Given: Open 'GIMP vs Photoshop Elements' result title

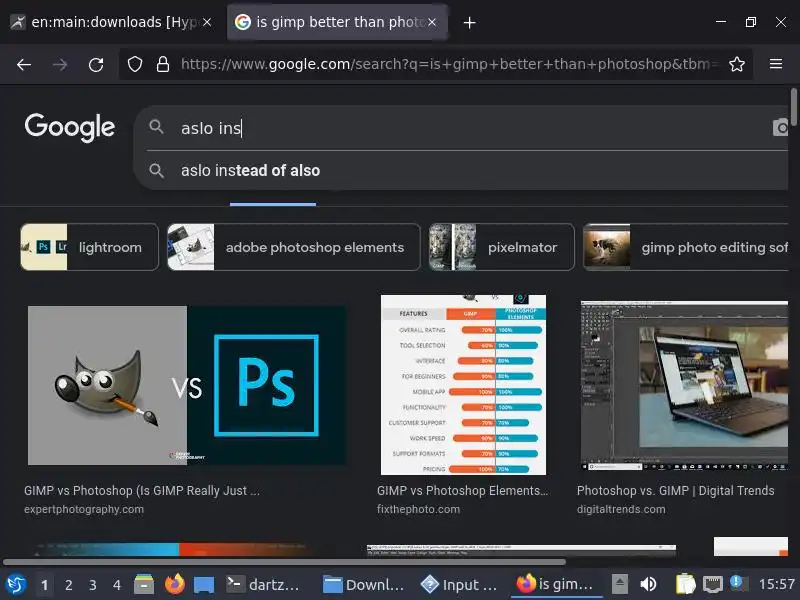Looking at the screenshot, I should 462,491.
